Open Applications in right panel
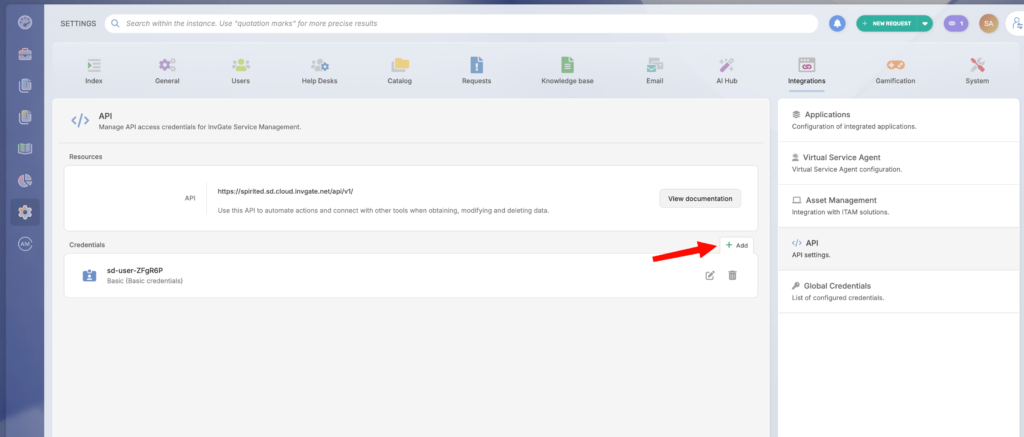 (x=899, y=120)
